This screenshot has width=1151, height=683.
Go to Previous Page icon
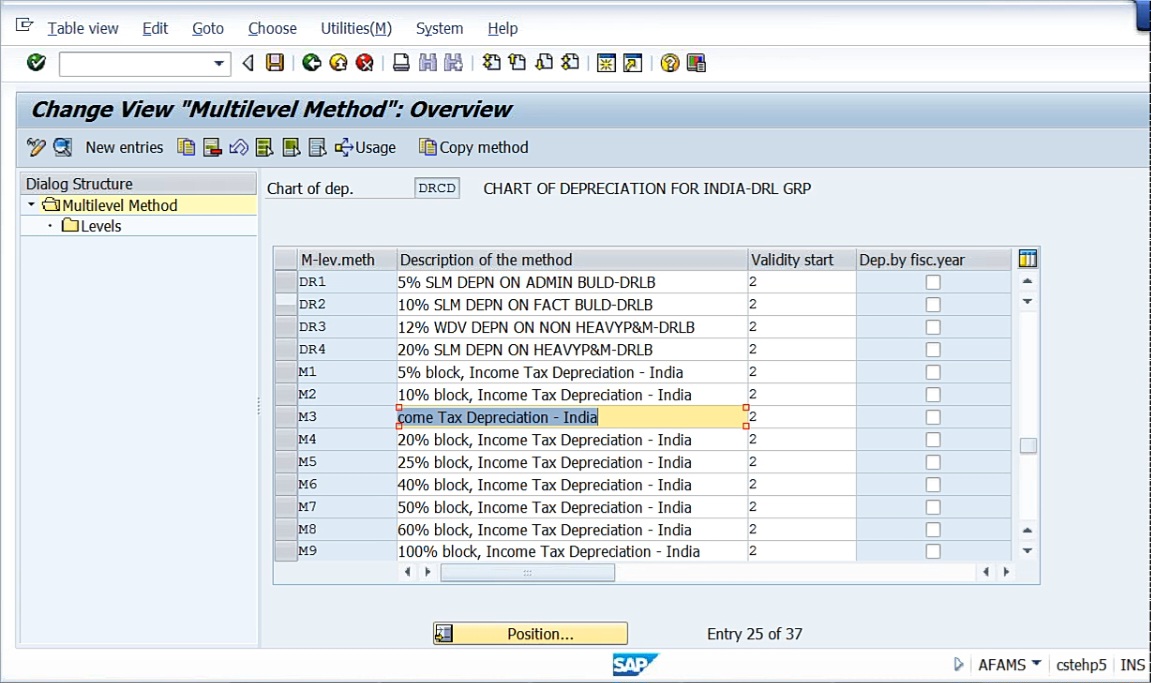coord(518,63)
